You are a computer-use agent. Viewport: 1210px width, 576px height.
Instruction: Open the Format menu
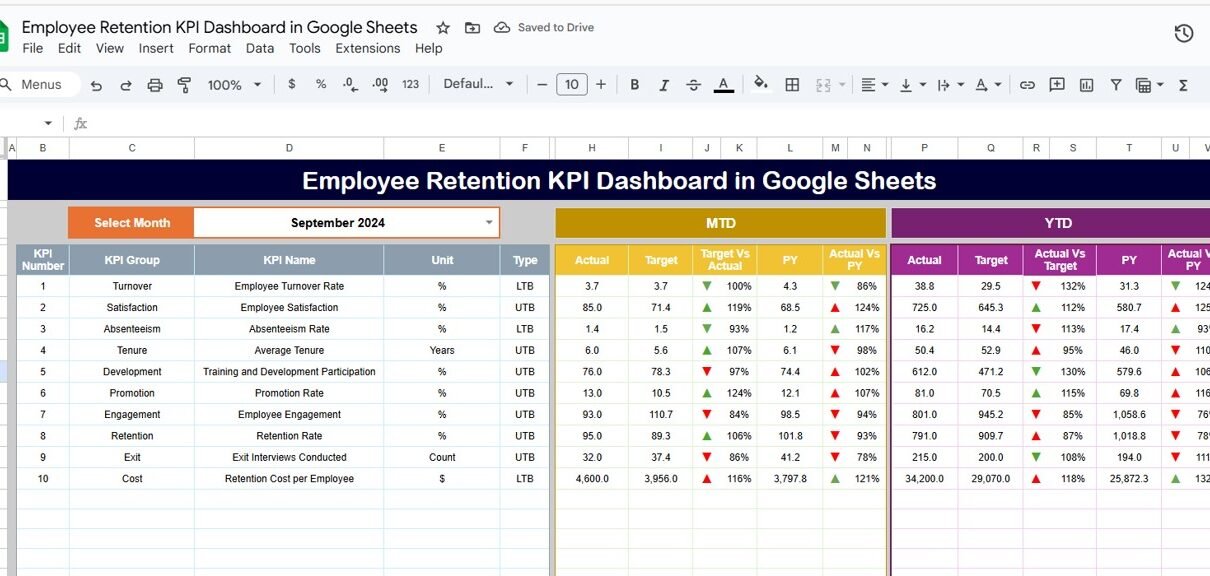pyautogui.click(x=209, y=48)
